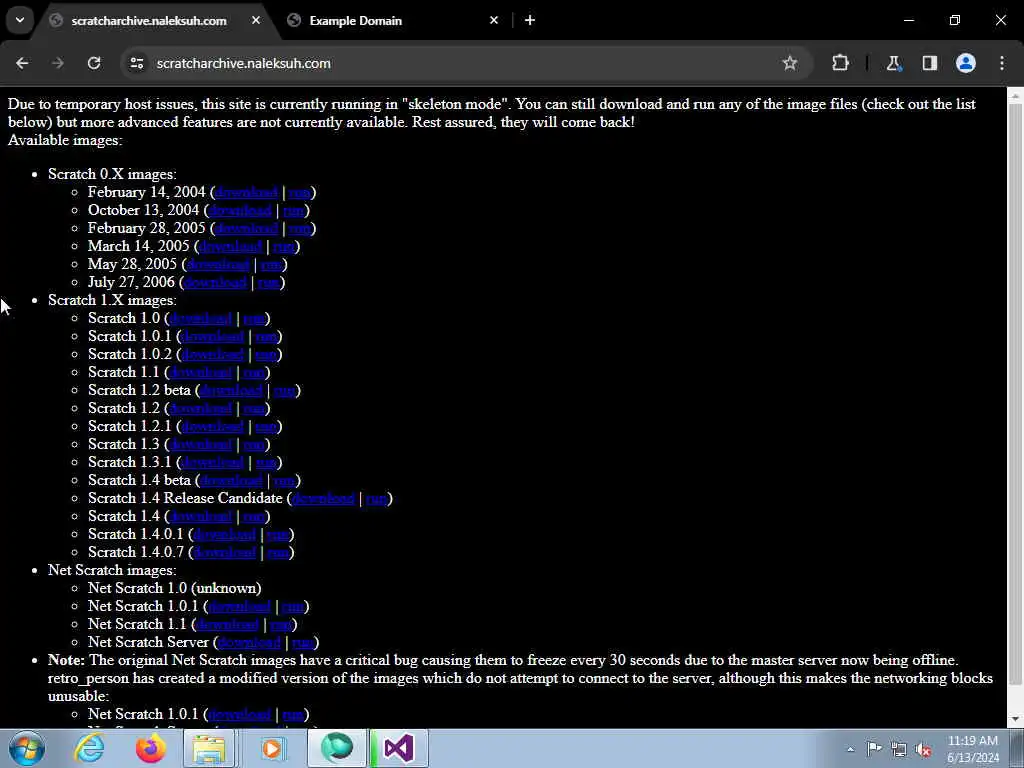
Task: Click the 'Net Scratch 1.0 (unknown)' text
Action: tap(174, 588)
